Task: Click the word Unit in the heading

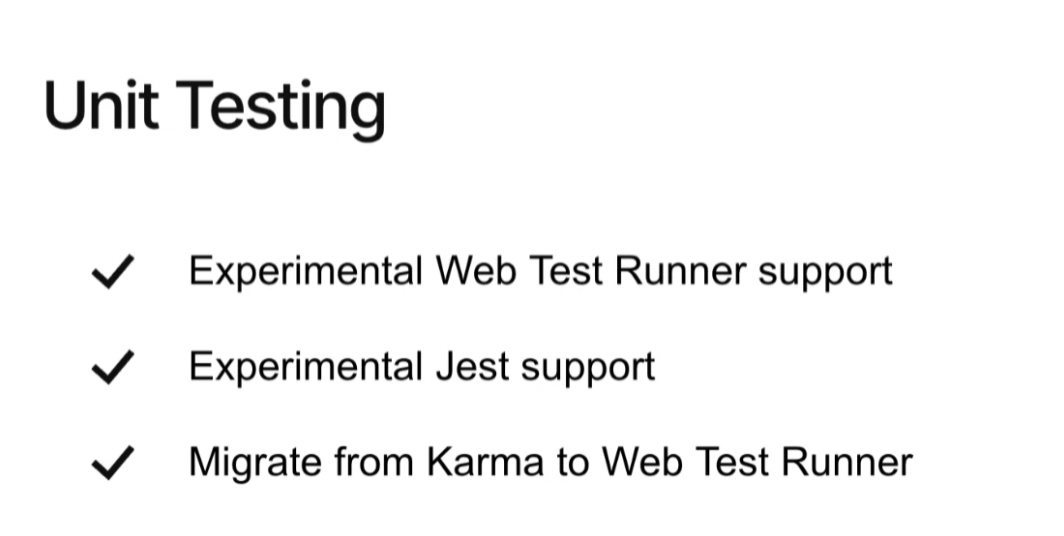Action: (x=102, y=104)
